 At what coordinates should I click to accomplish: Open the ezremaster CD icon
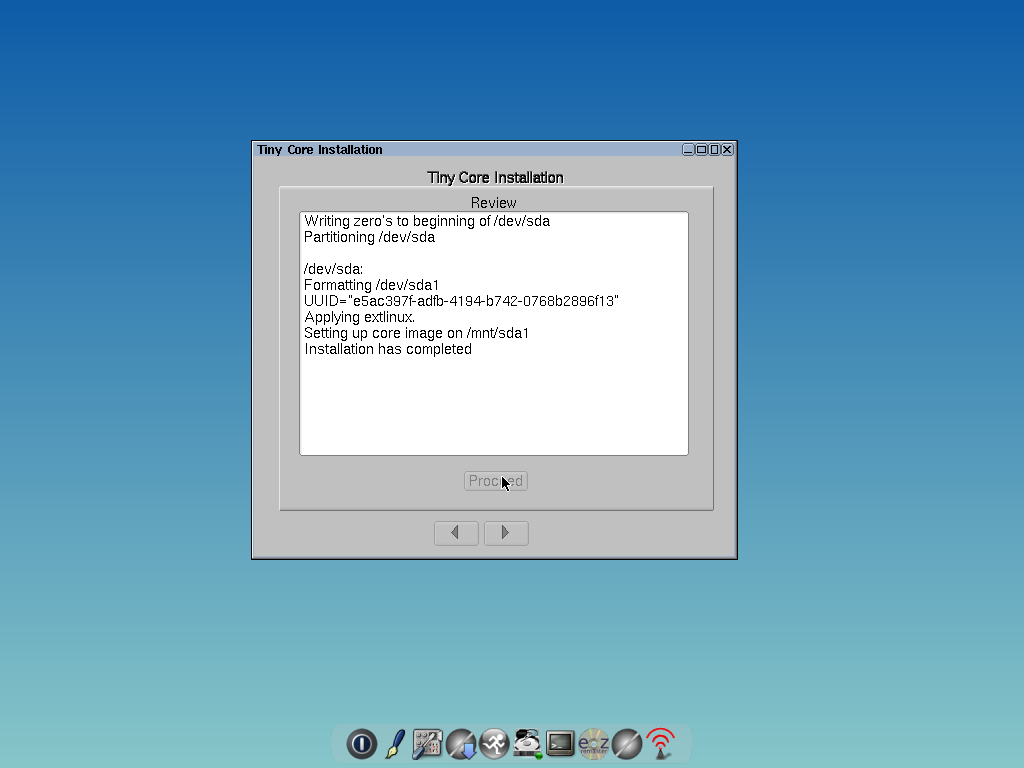click(594, 744)
